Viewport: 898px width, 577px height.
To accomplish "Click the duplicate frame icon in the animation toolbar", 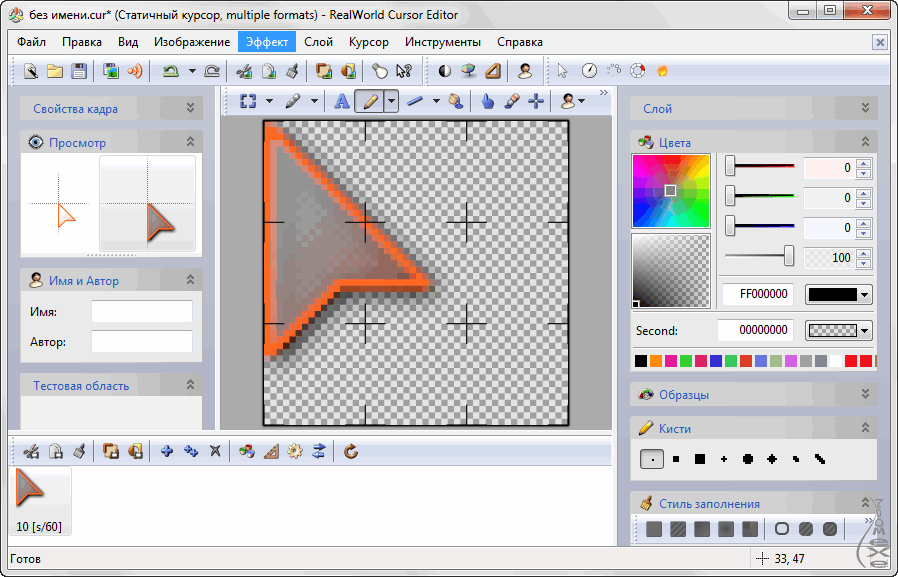I will [112, 451].
